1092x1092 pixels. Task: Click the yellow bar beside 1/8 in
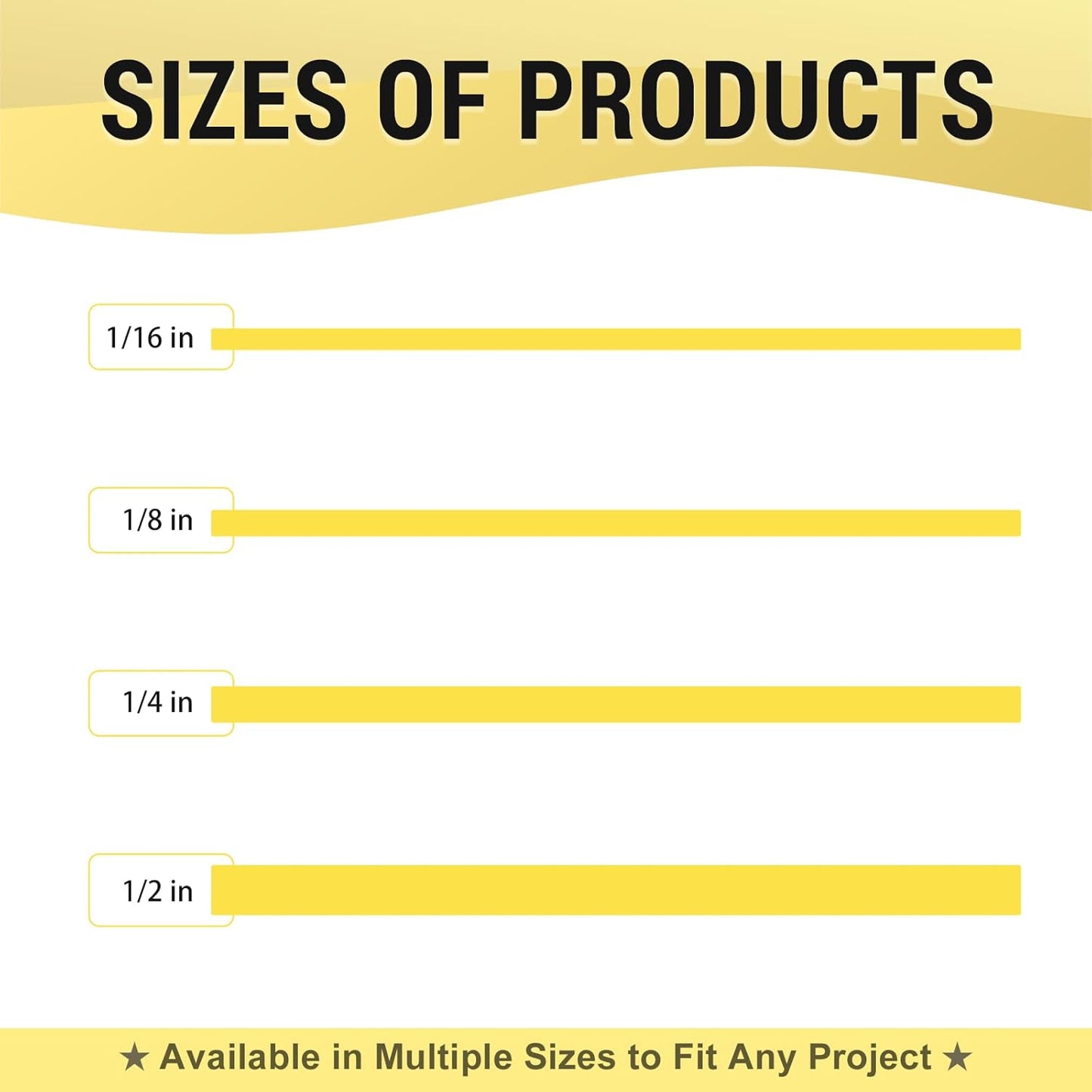[x=616, y=523]
